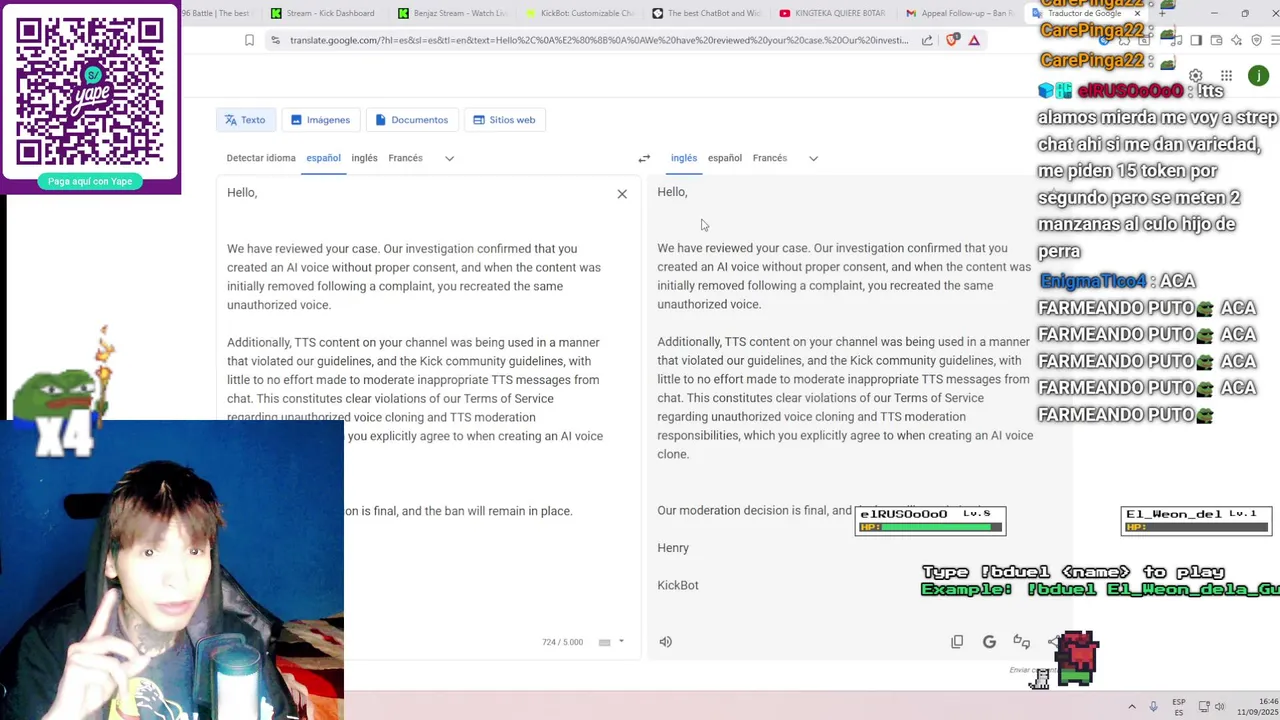
Task: Switch to Benjaz Stream browser tab
Action: (452, 14)
